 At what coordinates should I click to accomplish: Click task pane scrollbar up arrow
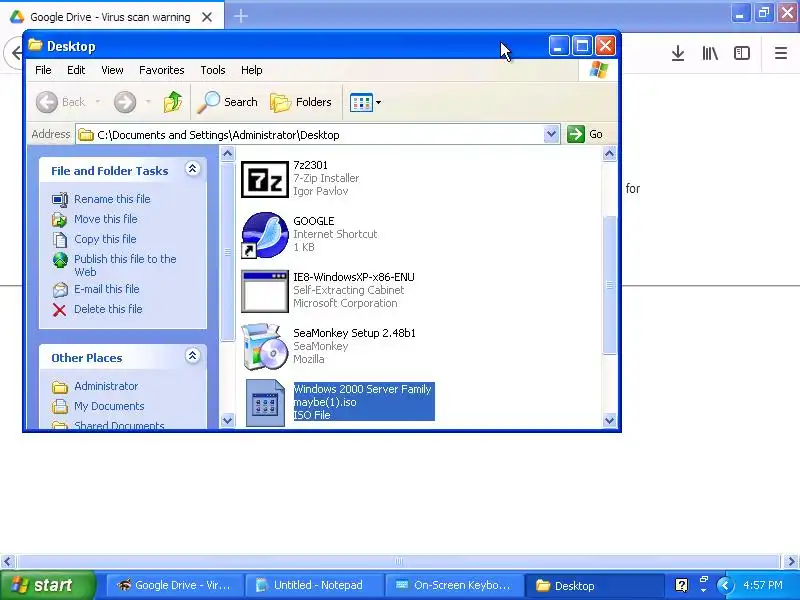point(228,154)
